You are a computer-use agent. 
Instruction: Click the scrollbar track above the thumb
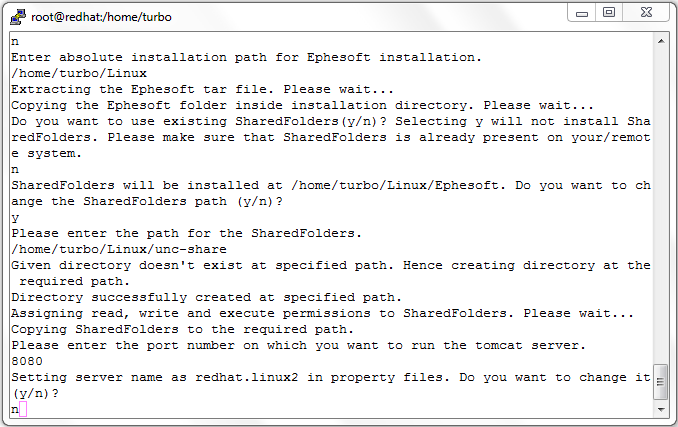pyautogui.click(x=661, y=203)
